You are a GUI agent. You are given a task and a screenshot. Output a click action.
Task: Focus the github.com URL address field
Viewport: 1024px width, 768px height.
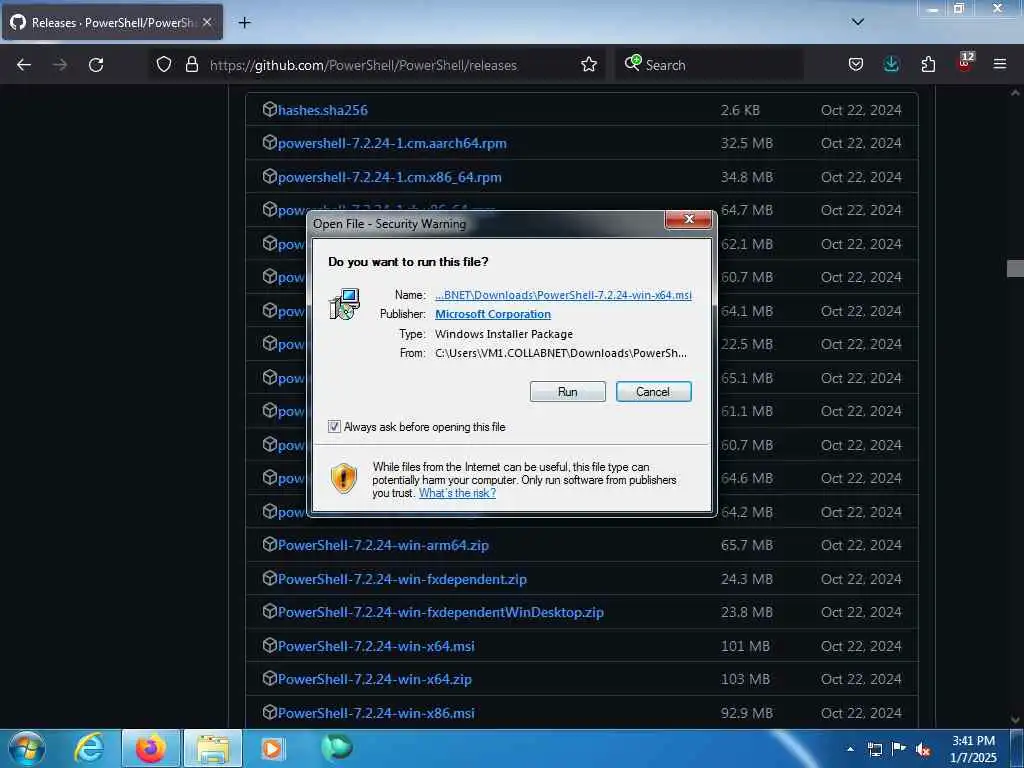coord(363,65)
